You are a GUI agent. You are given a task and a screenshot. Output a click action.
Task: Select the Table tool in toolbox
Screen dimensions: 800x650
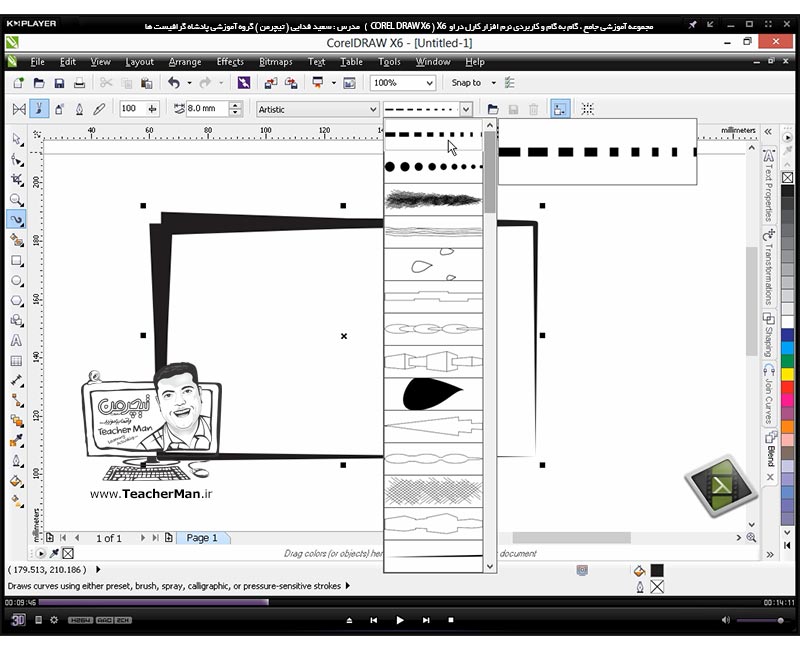point(17,361)
